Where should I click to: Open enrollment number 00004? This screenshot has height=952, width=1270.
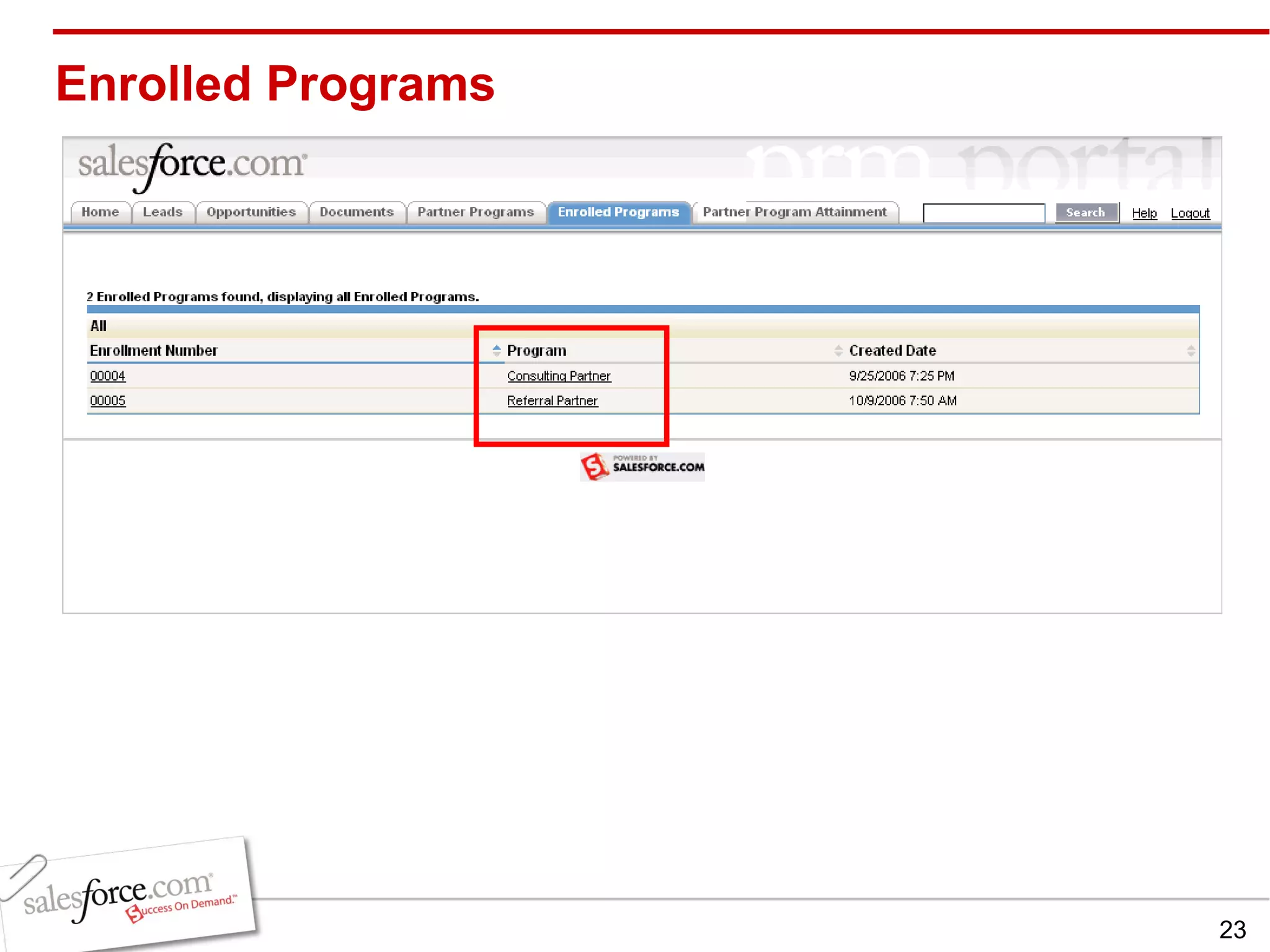(107, 376)
